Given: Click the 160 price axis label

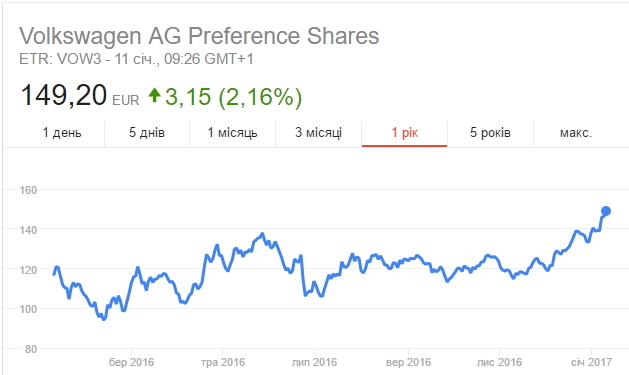Looking at the screenshot, I should pos(28,190).
